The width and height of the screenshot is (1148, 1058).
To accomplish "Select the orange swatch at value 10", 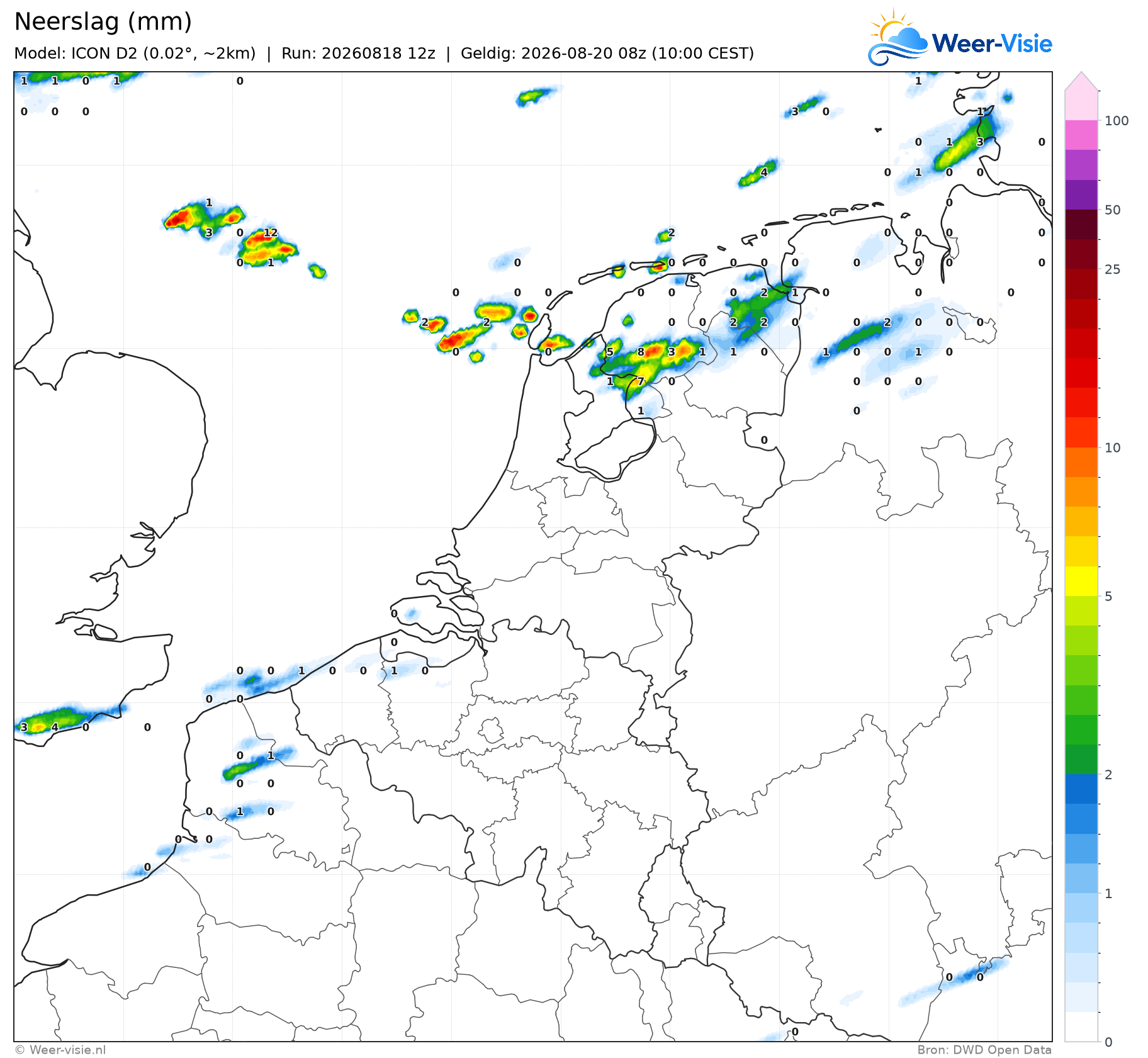I will click(x=1081, y=463).
